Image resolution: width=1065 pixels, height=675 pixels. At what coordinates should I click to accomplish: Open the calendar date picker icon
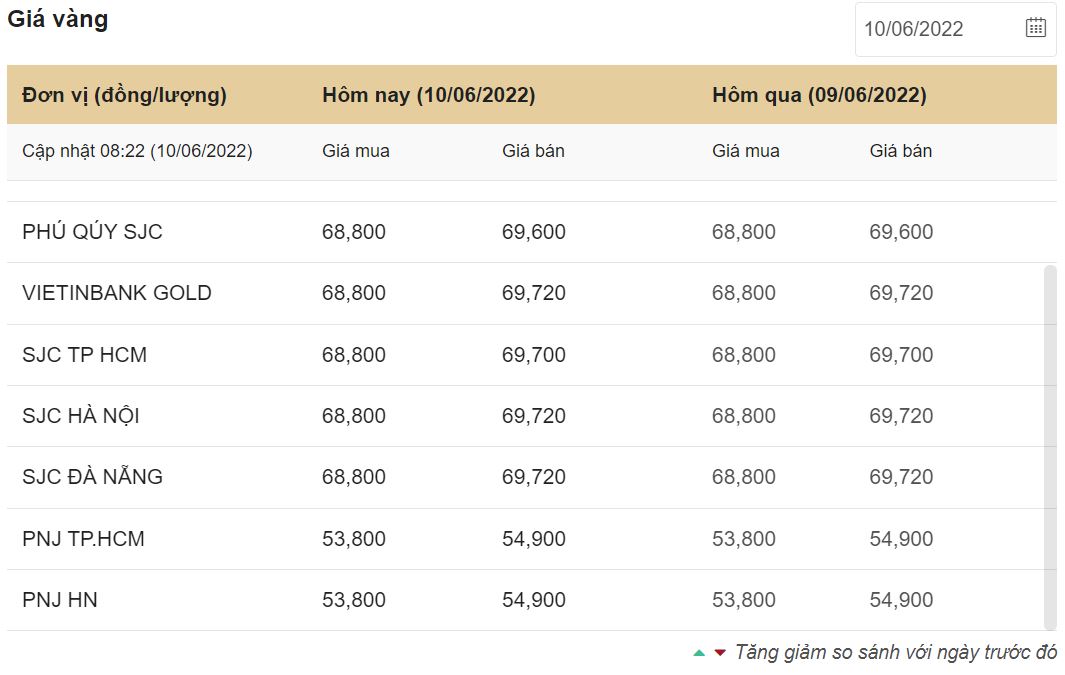(1035, 28)
